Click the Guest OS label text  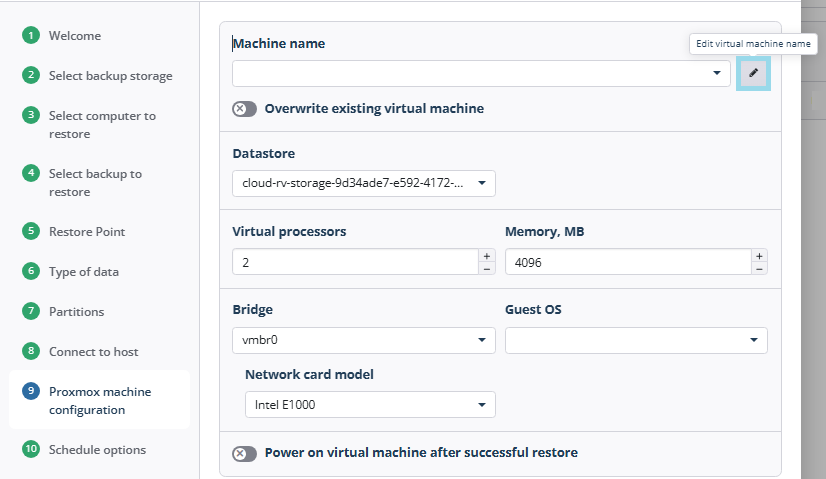(x=533, y=309)
